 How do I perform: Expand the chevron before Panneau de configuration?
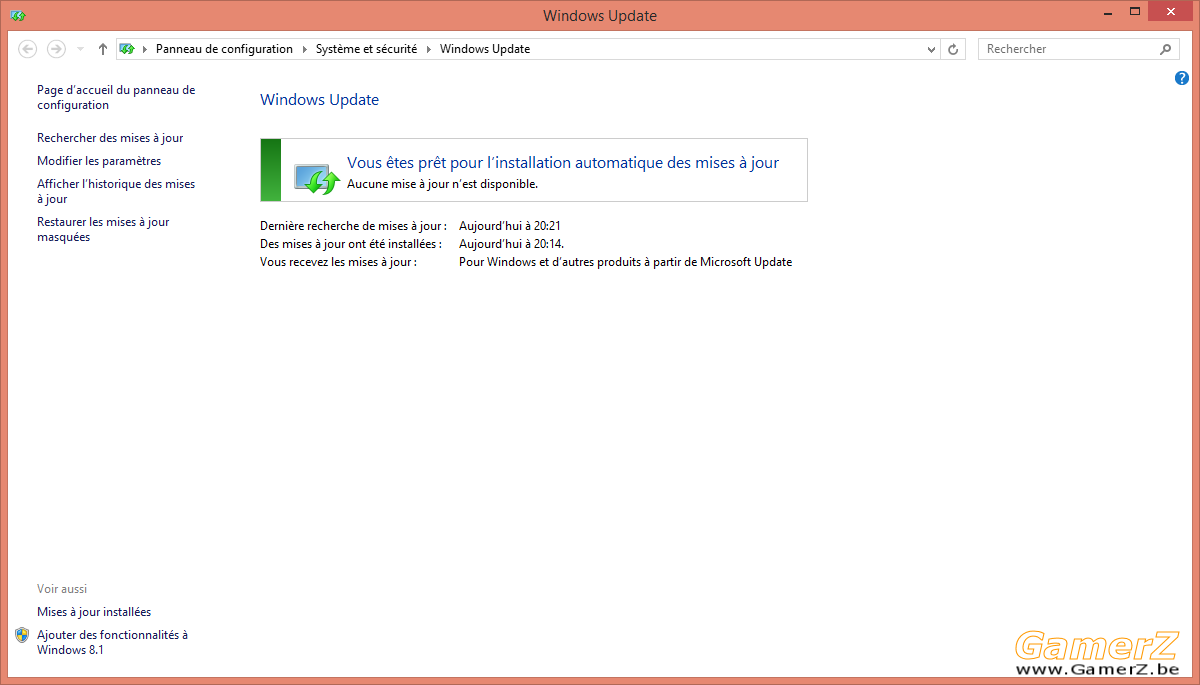point(145,49)
